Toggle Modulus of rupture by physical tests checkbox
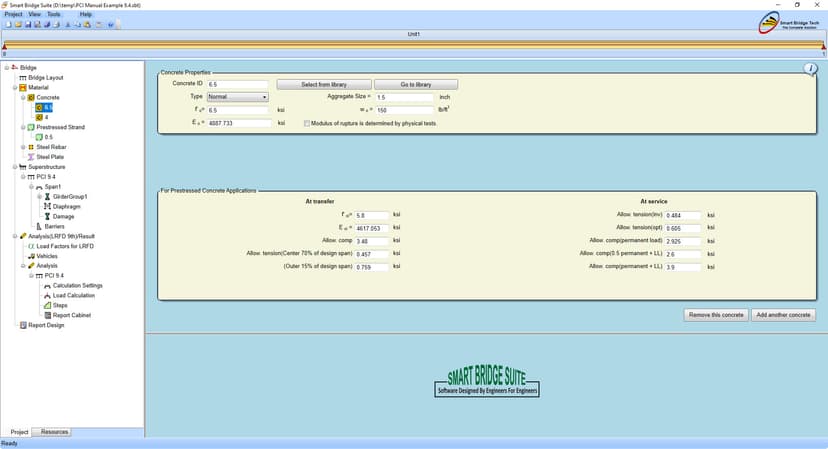 [x=306, y=124]
